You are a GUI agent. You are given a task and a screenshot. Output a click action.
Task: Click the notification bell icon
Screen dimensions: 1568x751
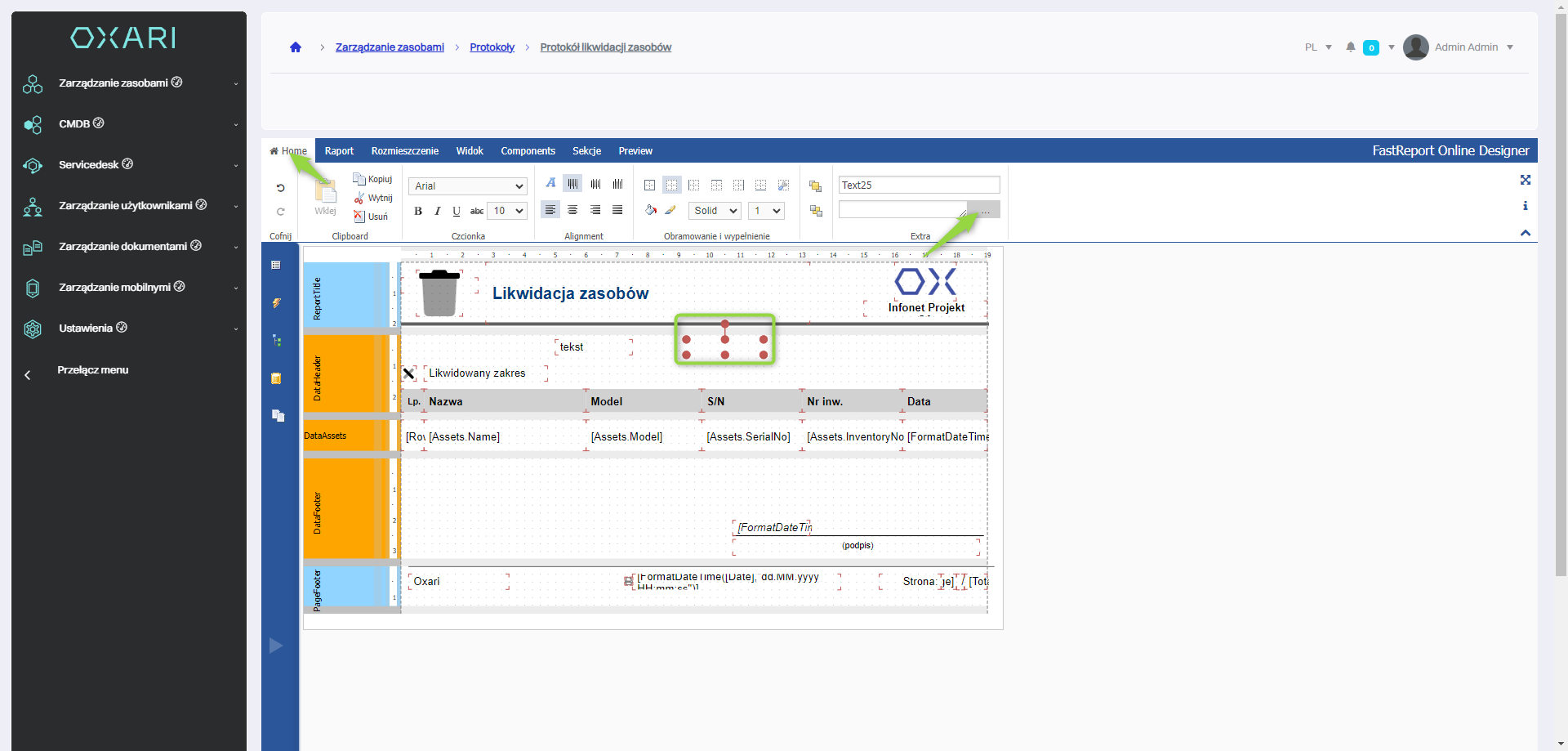click(1351, 47)
